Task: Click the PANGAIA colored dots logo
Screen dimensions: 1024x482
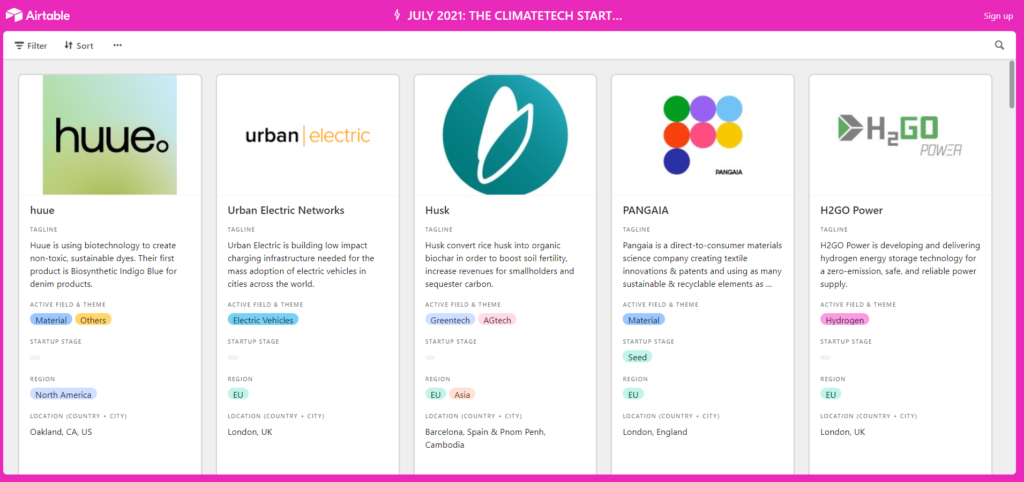Action: click(x=703, y=135)
